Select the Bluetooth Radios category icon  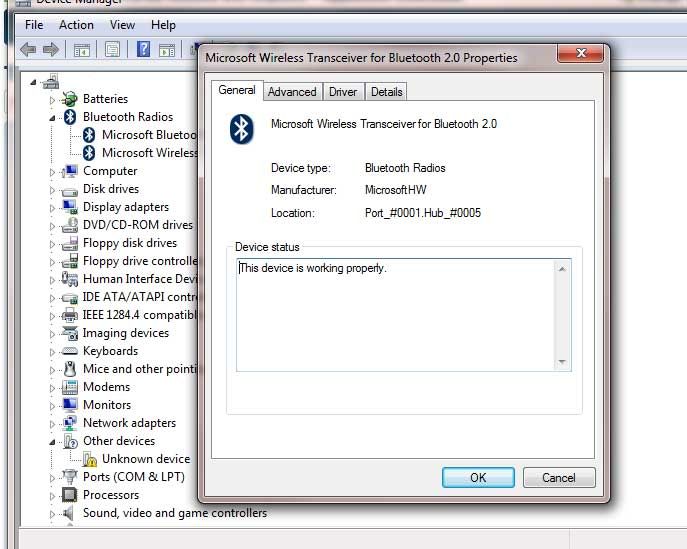click(x=70, y=117)
